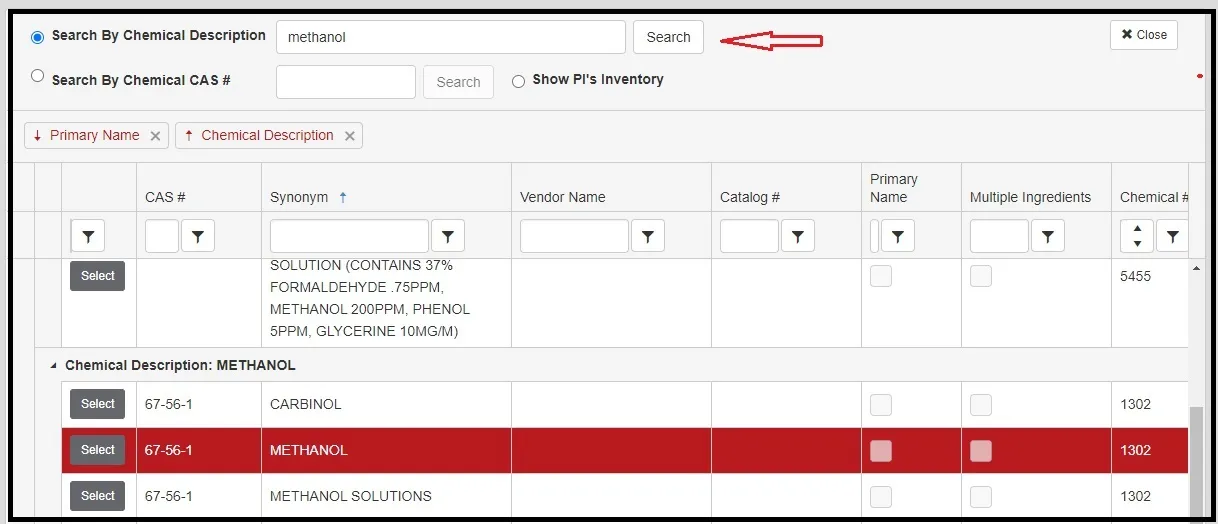Remove the Primary Name grouping chip
This screenshot has width=1218, height=524.
[x=155, y=136]
